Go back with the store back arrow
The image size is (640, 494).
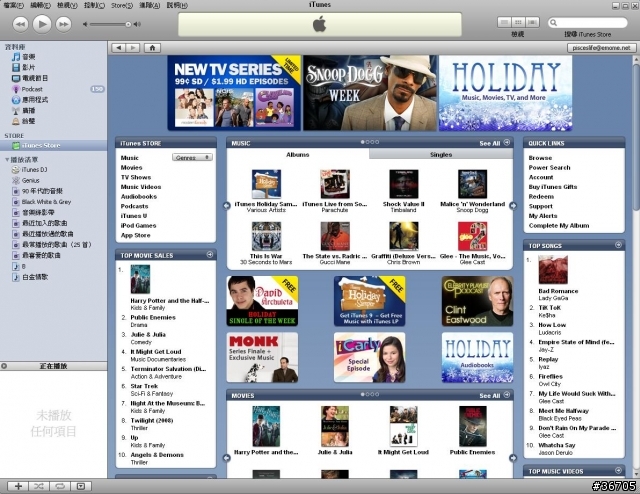(x=118, y=48)
